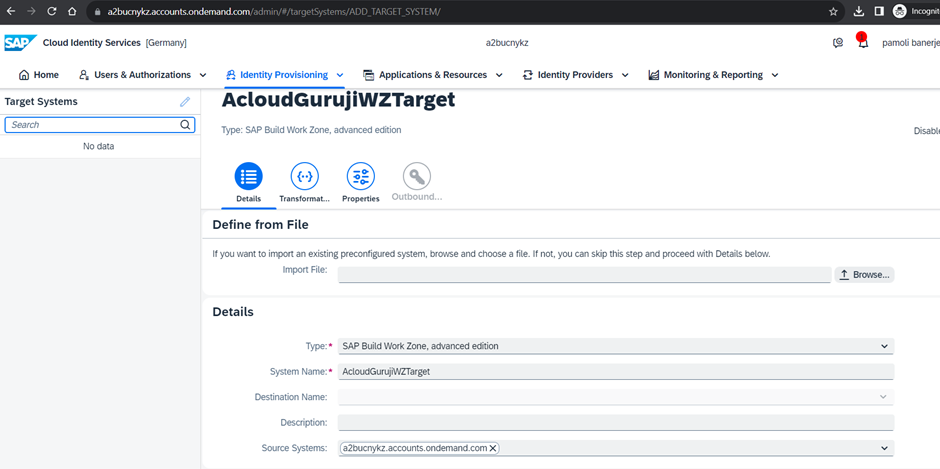Viewport: 940px width, 469px height.
Task: Go to the Home page
Action: 39,75
